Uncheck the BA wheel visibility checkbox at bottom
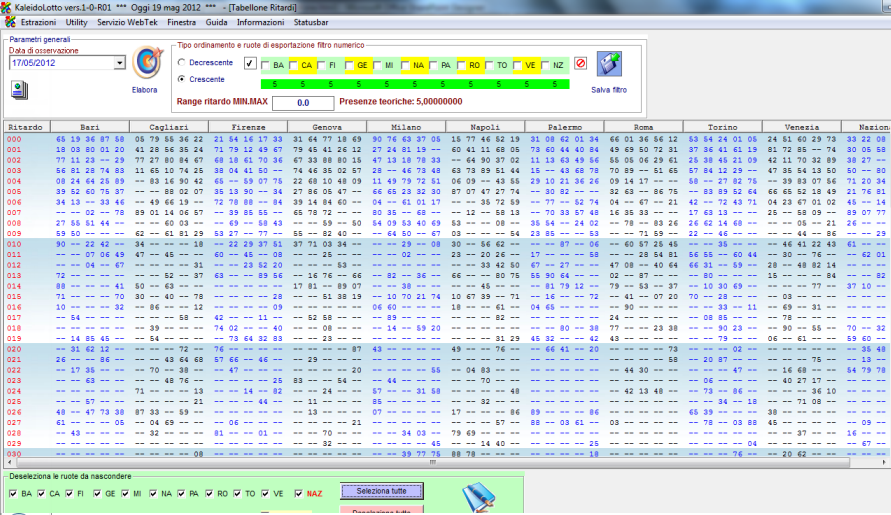The width and height of the screenshot is (891, 515). (x=13, y=493)
